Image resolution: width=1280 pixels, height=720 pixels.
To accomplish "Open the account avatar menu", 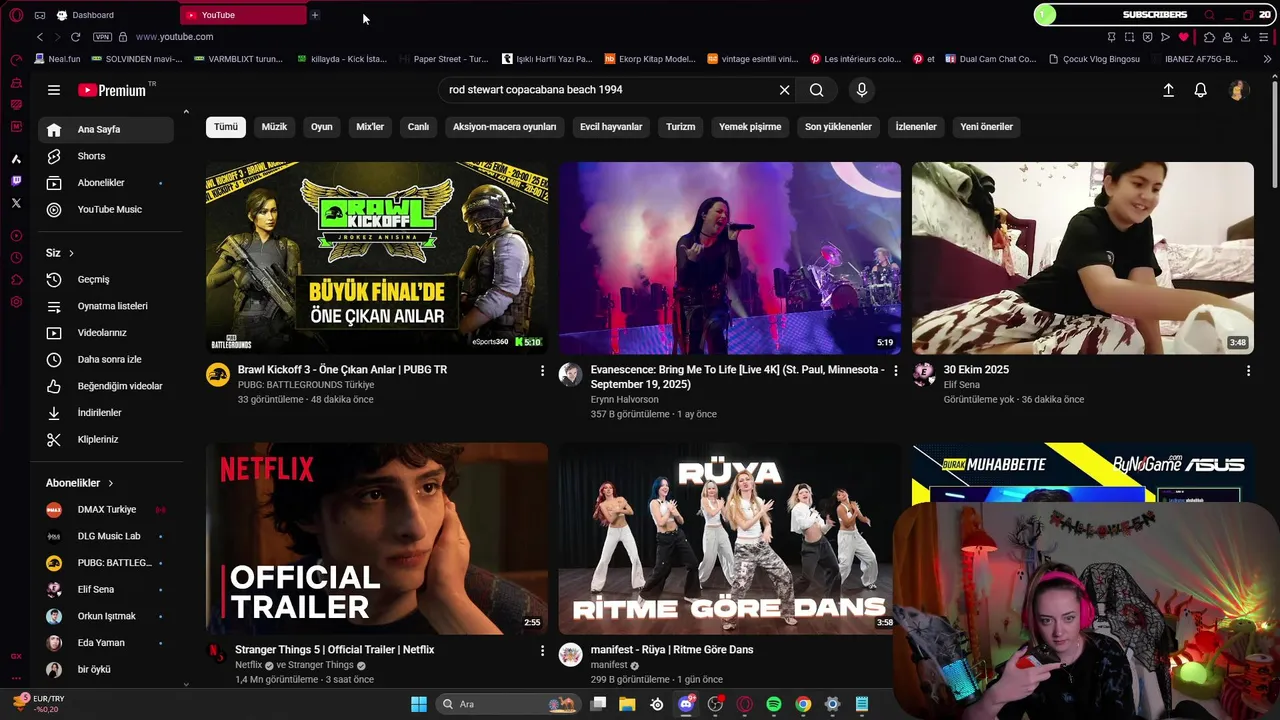I will [1238, 90].
